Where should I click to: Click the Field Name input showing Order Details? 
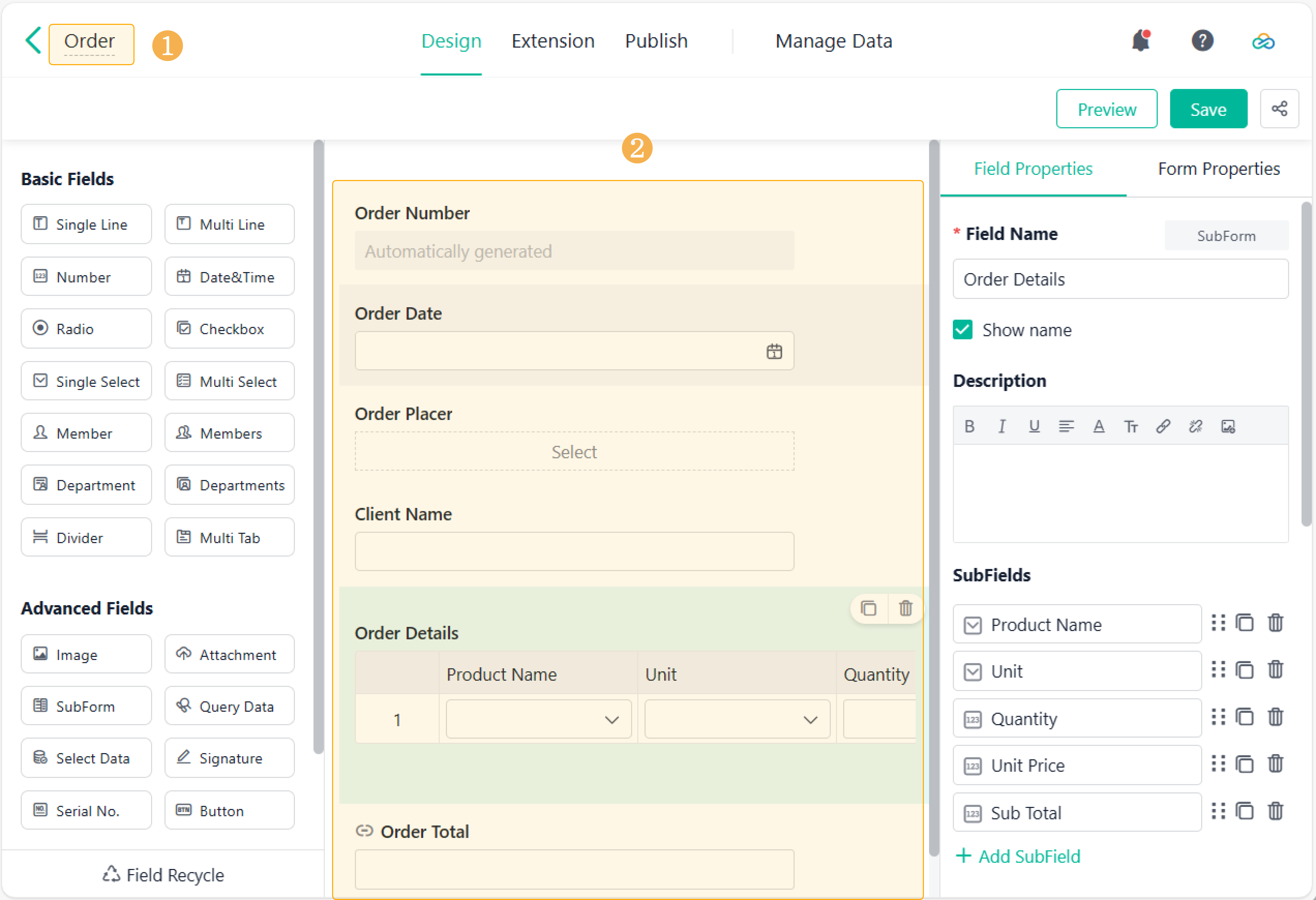point(1119,280)
